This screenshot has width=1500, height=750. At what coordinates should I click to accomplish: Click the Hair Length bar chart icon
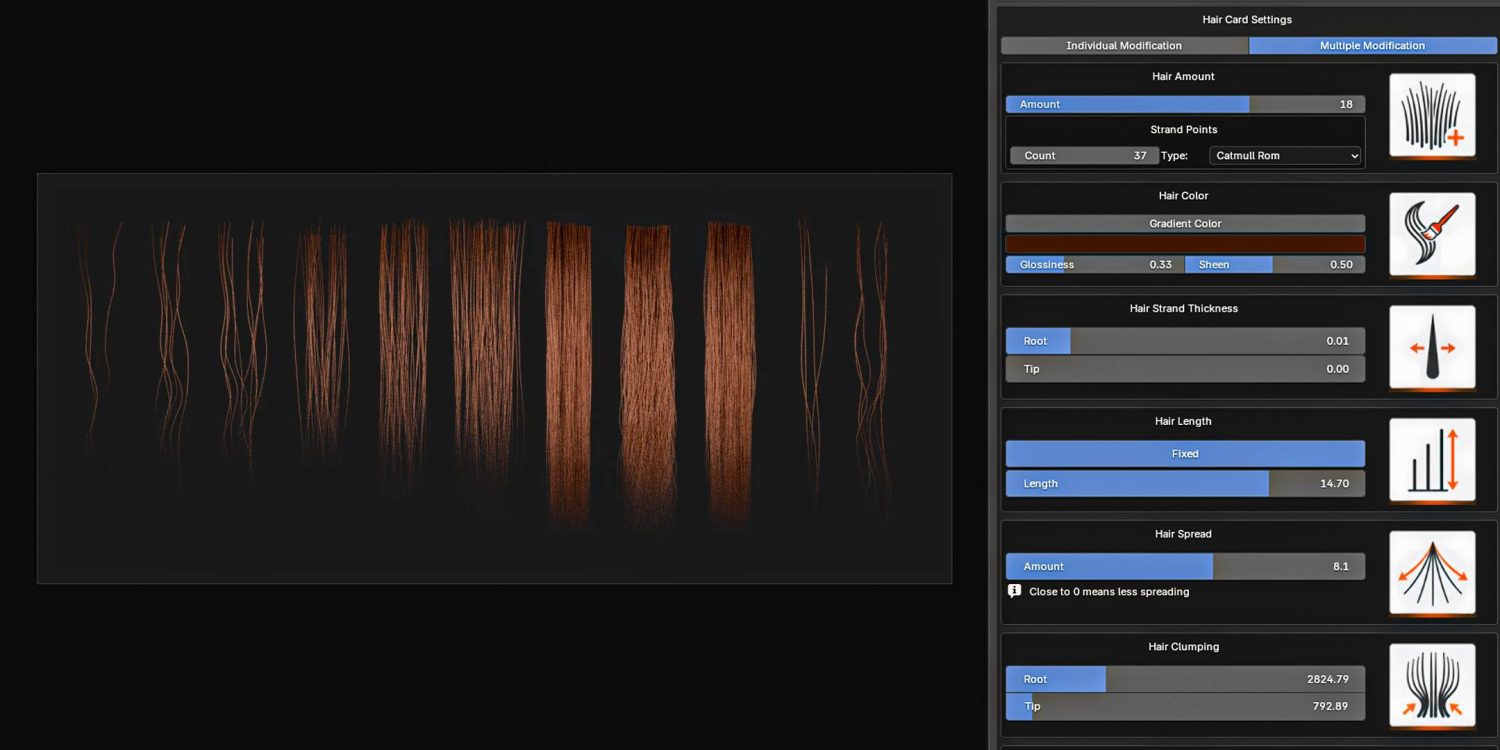1432,460
